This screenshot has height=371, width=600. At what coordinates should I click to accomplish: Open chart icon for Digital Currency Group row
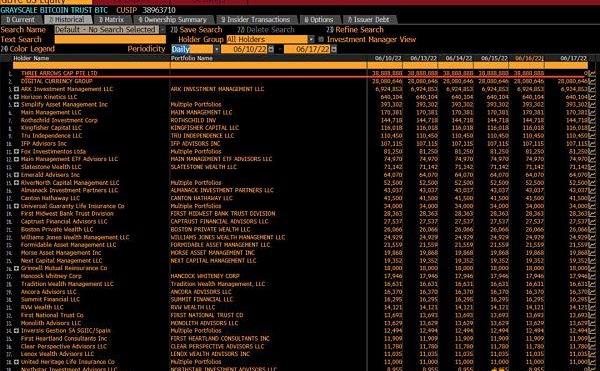pyautogui.click(x=592, y=81)
